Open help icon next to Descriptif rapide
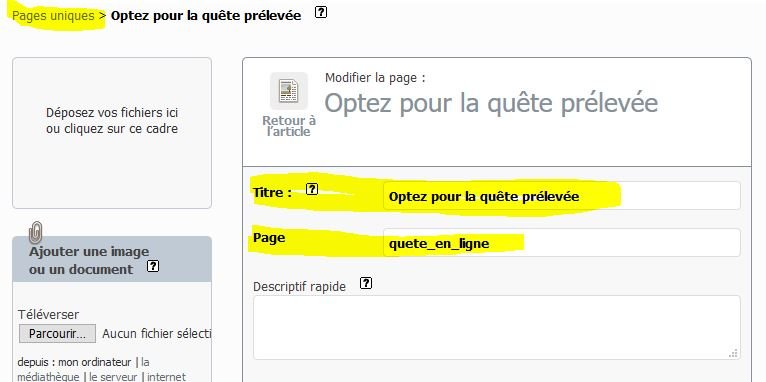The height and width of the screenshot is (382, 766). pos(365,283)
